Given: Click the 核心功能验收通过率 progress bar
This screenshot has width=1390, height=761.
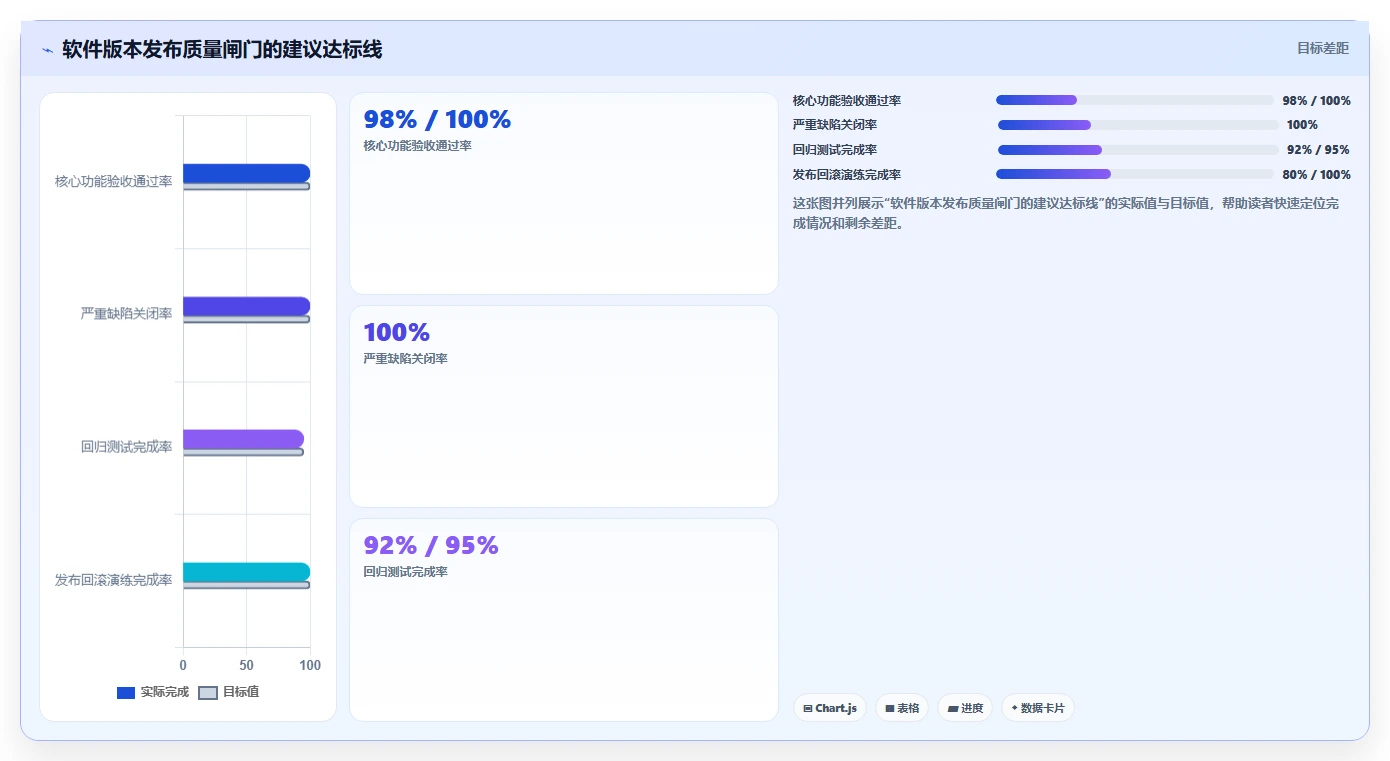Looking at the screenshot, I should [1135, 100].
